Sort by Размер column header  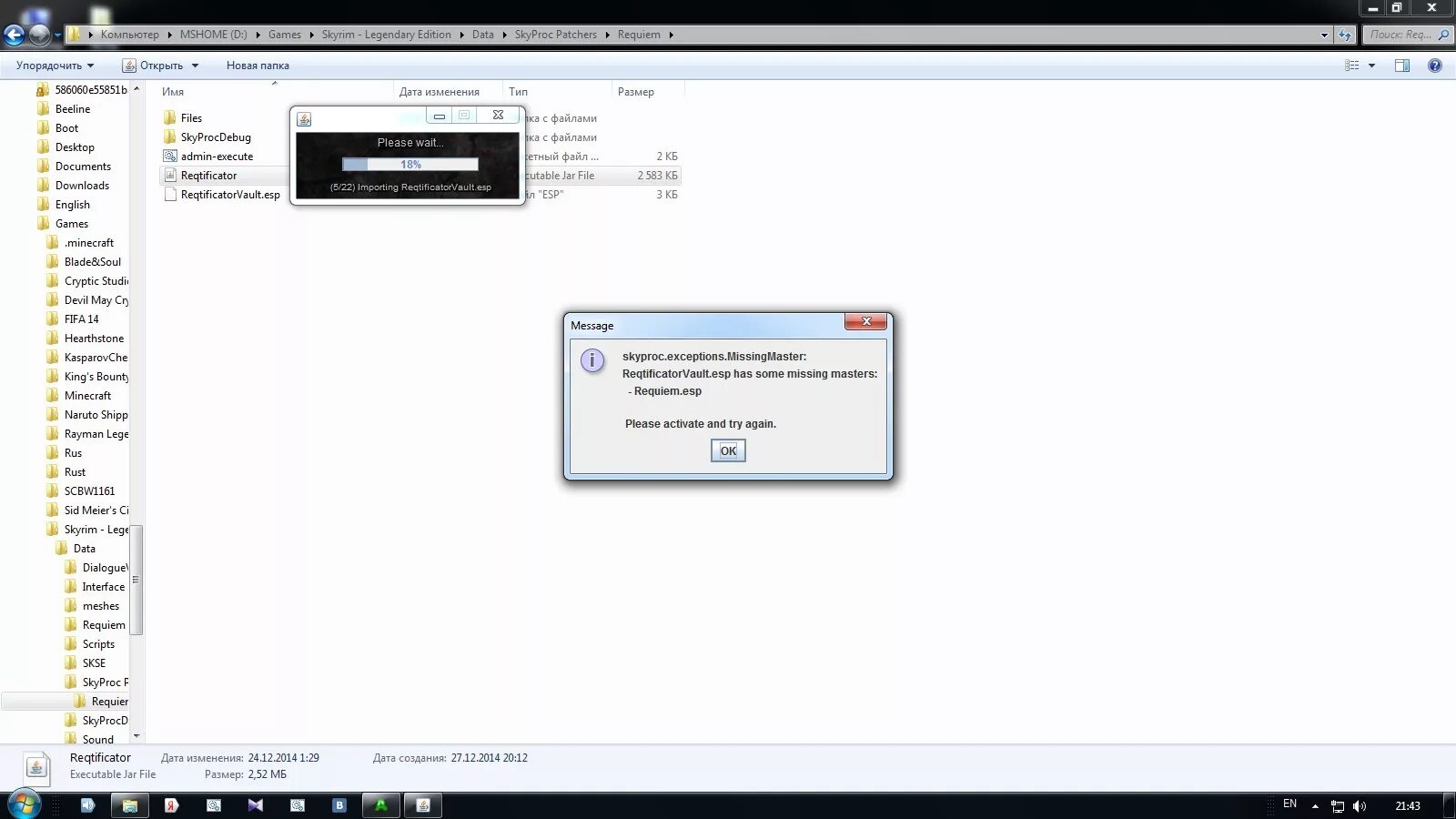click(636, 92)
